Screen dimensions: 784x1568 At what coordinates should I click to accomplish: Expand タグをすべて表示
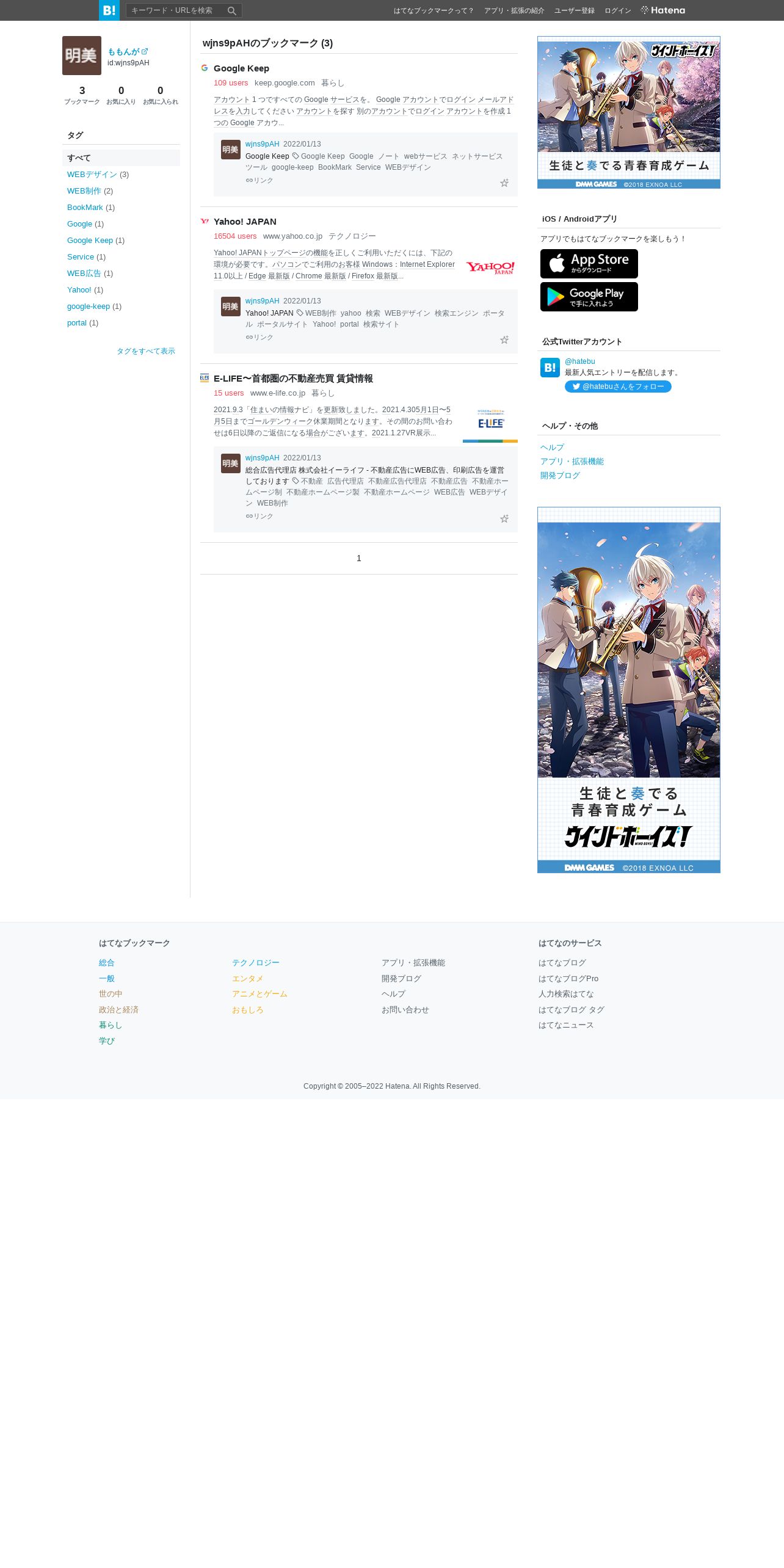pyautogui.click(x=146, y=350)
